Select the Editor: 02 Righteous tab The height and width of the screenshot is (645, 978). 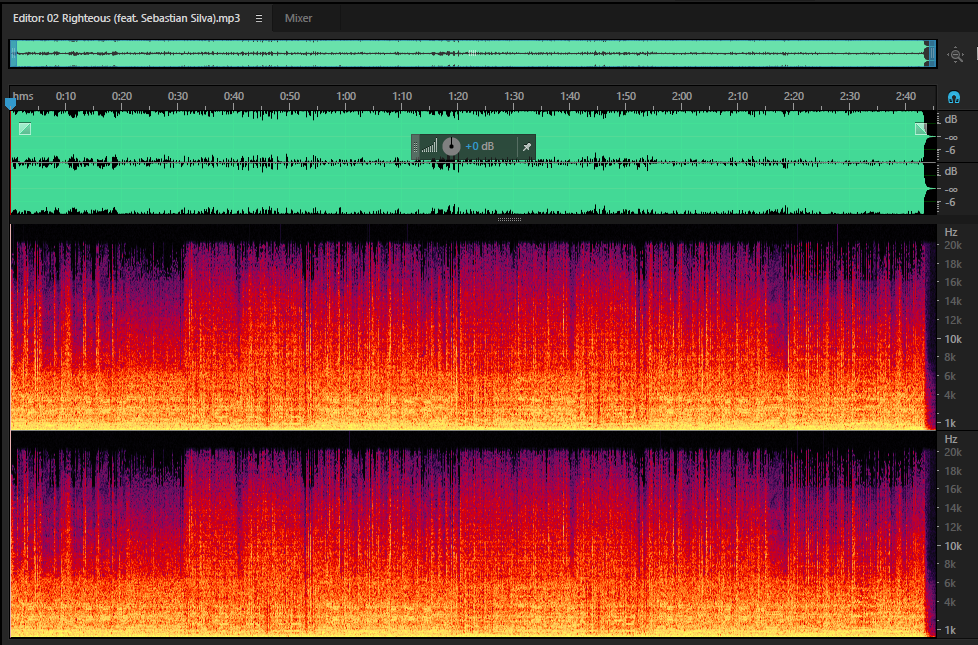[126, 19]
